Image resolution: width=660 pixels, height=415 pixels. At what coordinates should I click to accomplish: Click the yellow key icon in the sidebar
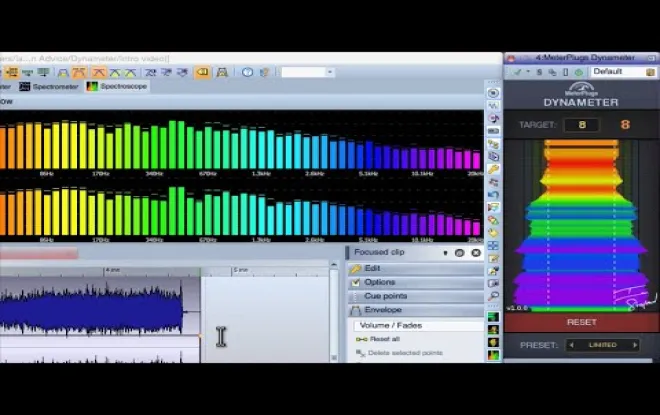pyautogui.click(x=493, y=169)
